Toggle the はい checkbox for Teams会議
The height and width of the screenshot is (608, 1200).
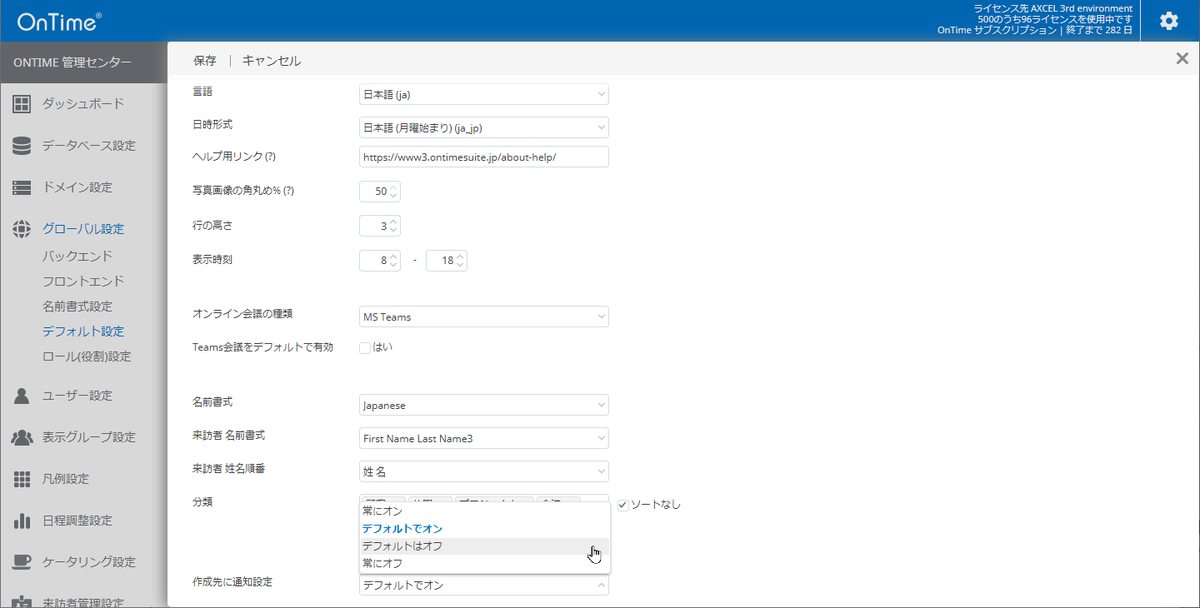click(x=365, y=347)
